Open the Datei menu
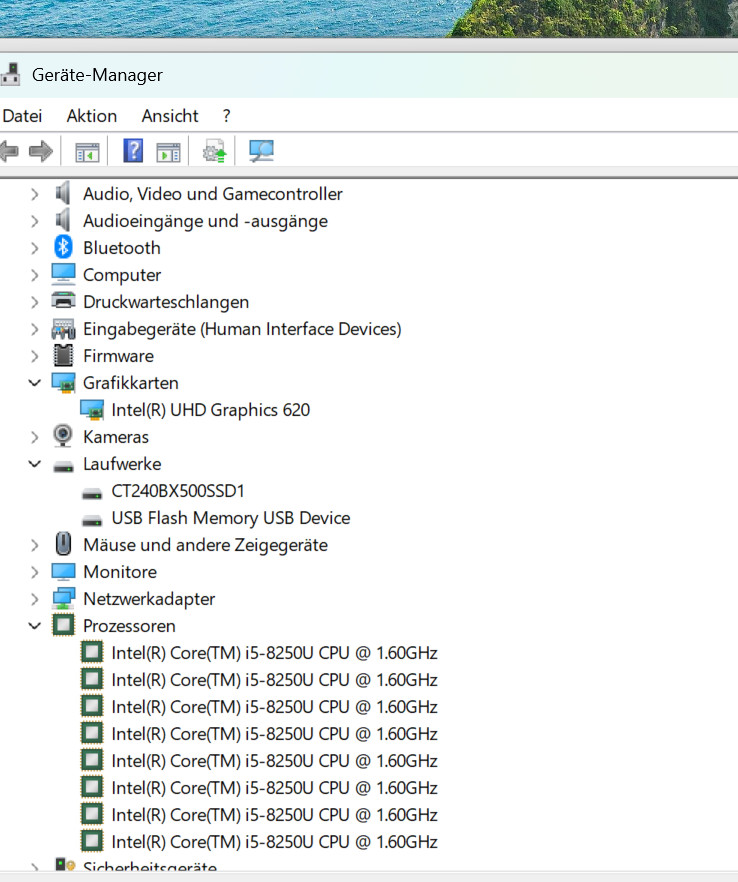This screenshot has width=738, height=882. point(22,116)
